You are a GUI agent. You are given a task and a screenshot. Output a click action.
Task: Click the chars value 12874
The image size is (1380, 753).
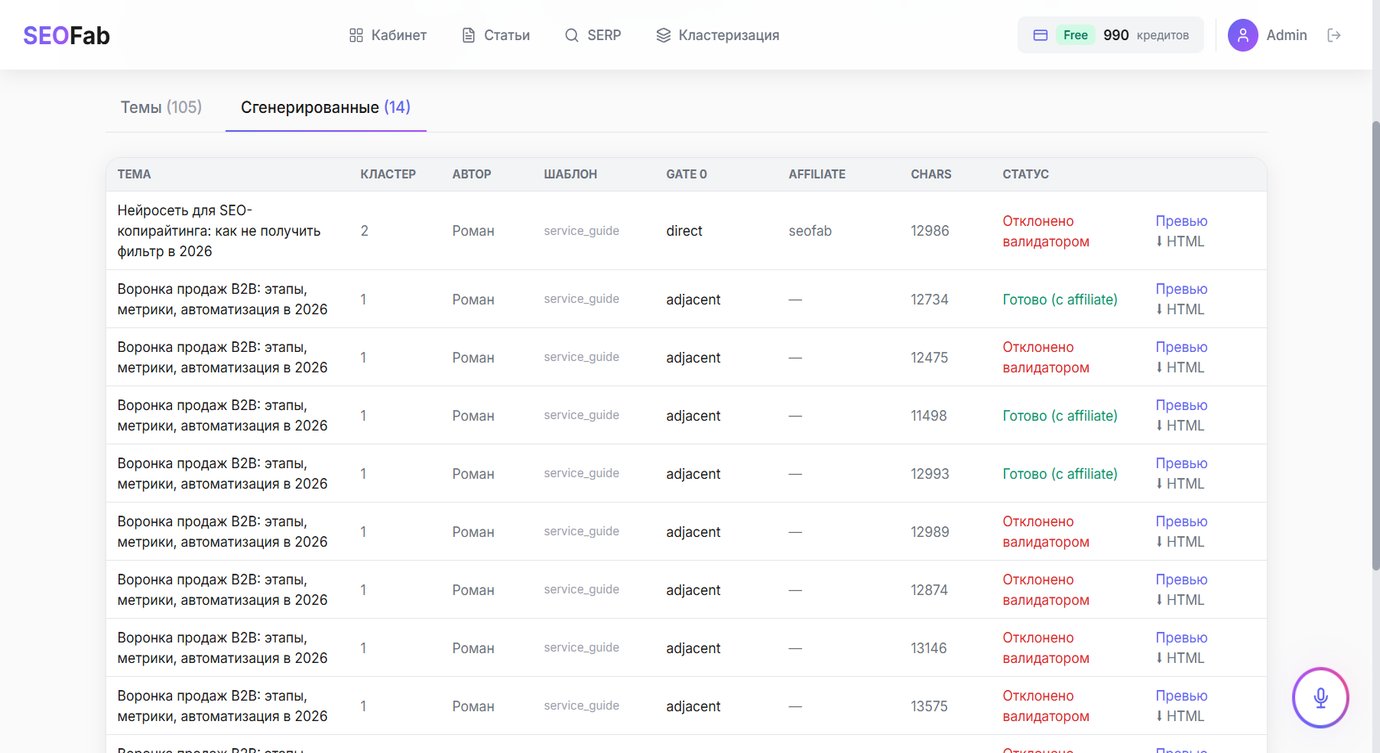point(930,589)
